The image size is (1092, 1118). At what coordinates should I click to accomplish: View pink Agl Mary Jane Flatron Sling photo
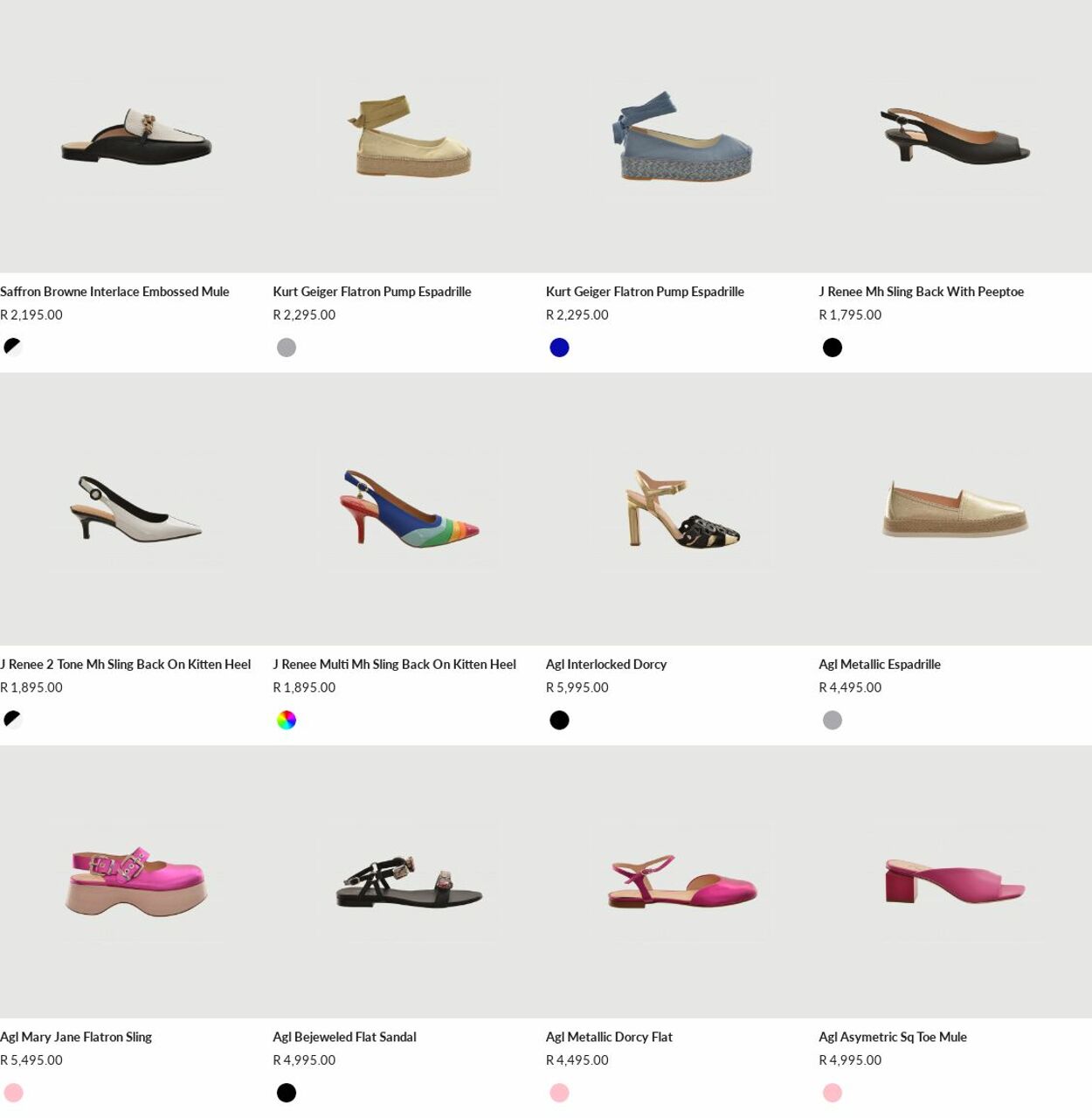point(136,881)
